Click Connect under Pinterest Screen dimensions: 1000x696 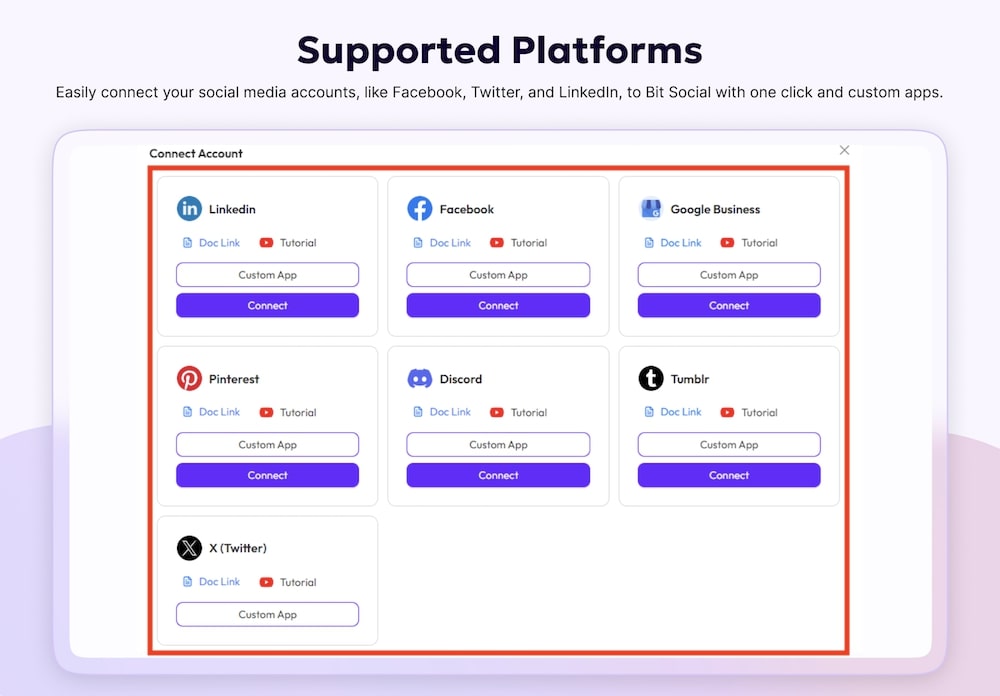[x=267, y=475]
